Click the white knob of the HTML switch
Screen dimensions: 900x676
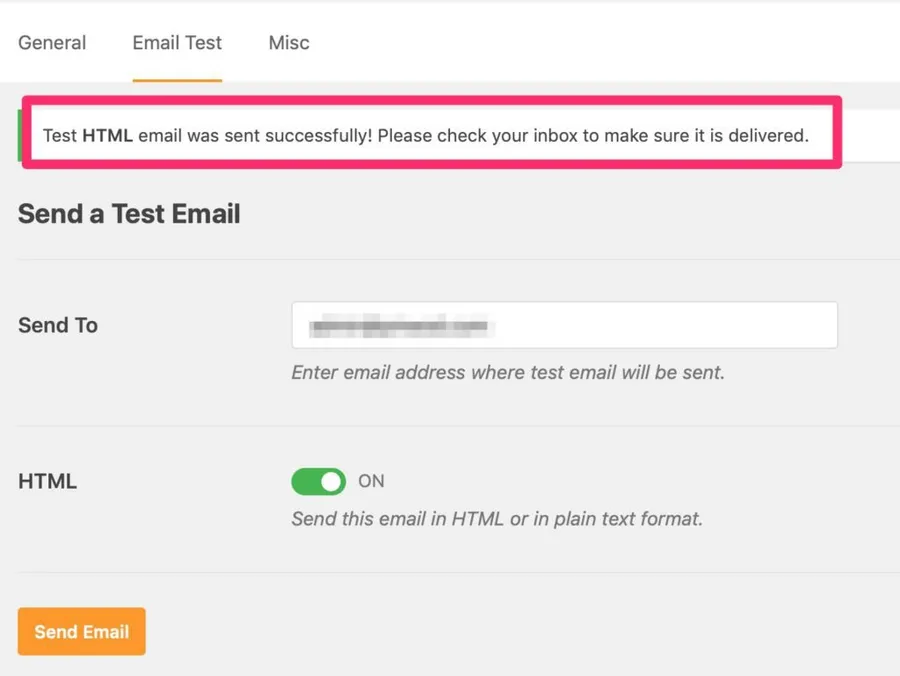(331, 482)
